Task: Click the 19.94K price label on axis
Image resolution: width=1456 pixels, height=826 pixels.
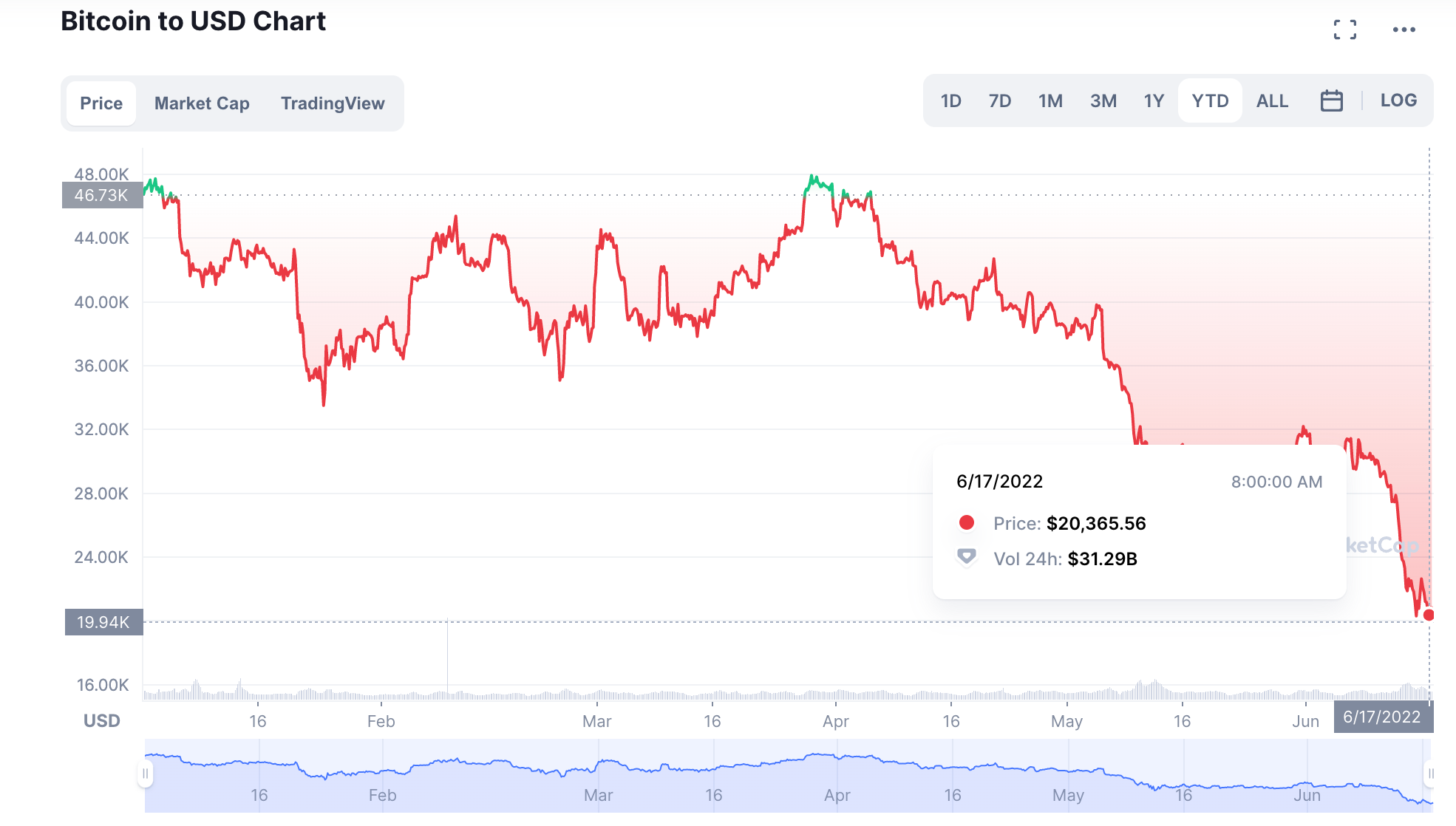Action: 103,622
